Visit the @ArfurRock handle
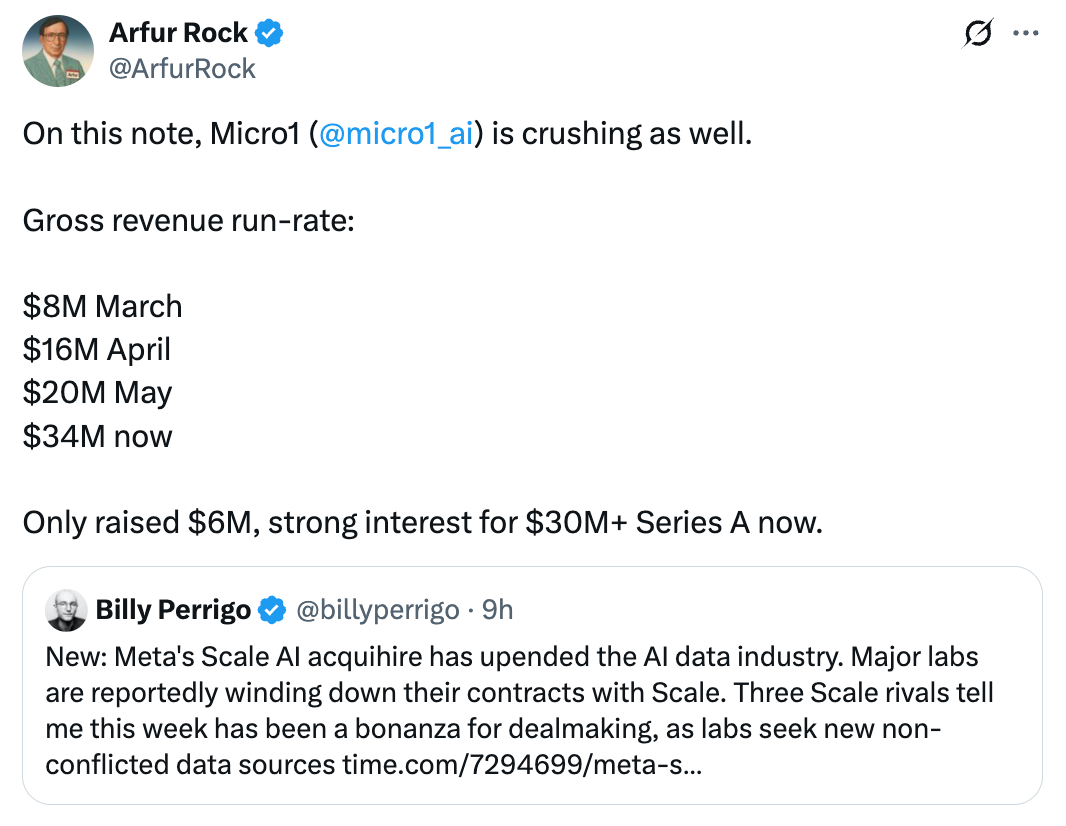This screenshot has height=826, width=1066. [182, 69]
